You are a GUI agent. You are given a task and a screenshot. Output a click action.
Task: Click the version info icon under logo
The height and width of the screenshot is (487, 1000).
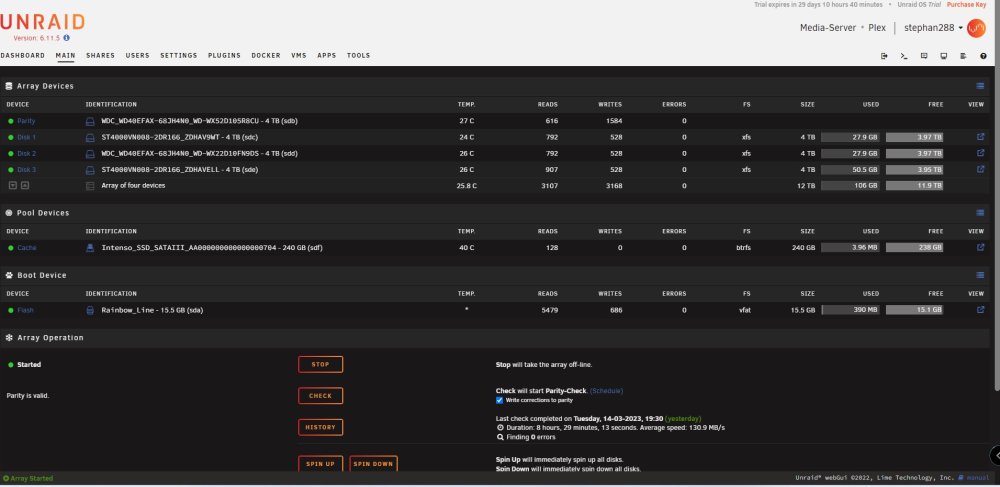pyautogui.click(x=66, y=38)
